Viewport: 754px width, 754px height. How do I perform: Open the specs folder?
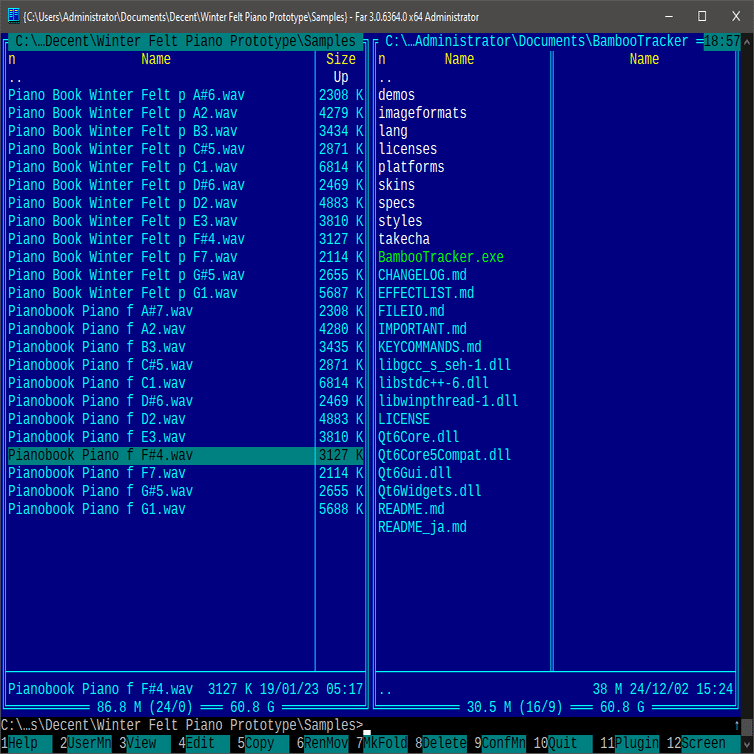click(396, 203)
